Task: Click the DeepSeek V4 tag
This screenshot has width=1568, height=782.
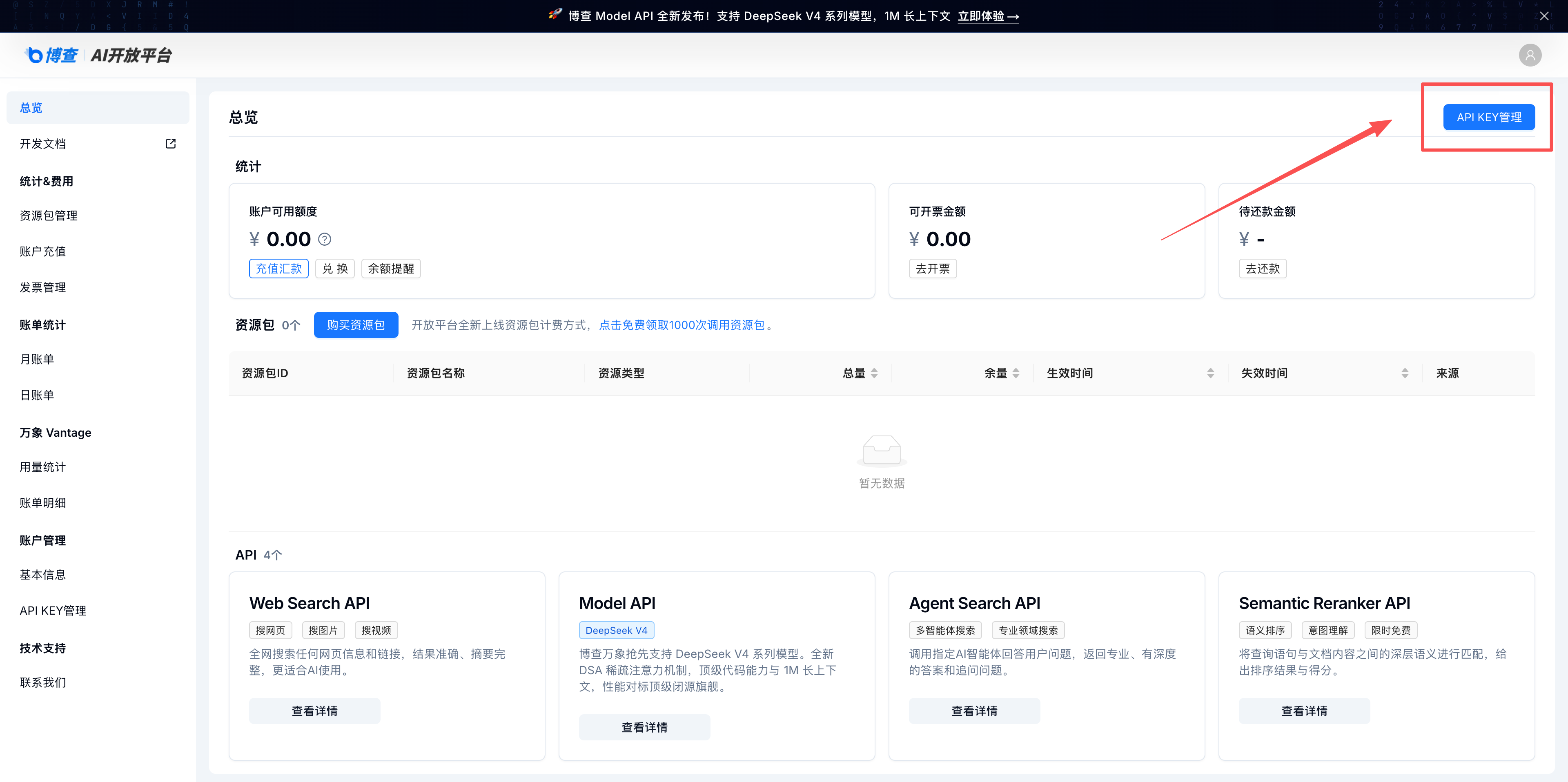Action: coord(617,631)
